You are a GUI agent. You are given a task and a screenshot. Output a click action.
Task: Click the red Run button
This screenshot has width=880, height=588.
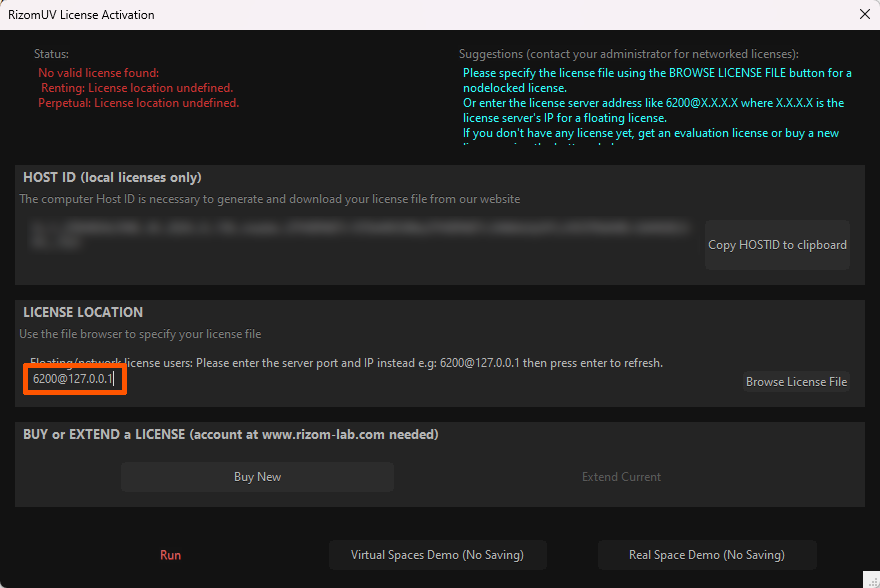click(x=171, y=555)
